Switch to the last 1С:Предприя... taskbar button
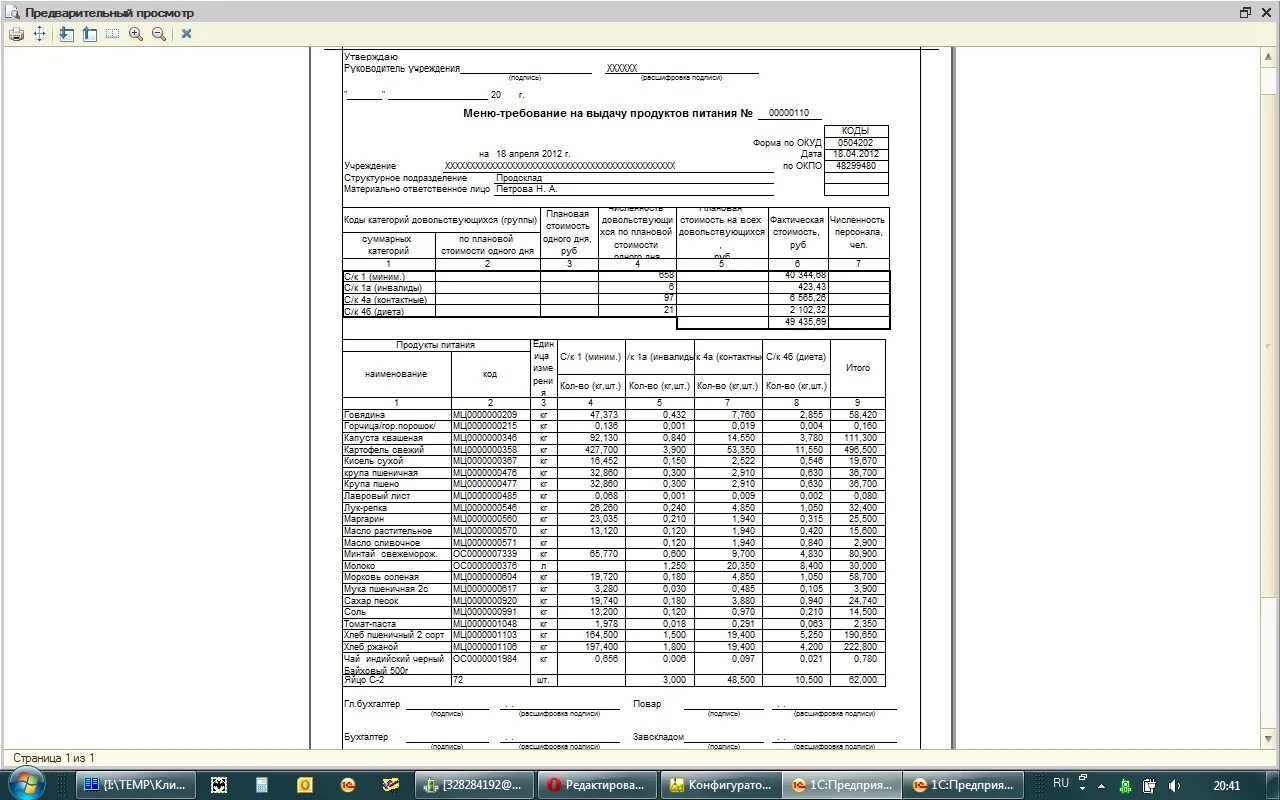This screenshot has height=800, width=1280. tap(963, 785)
